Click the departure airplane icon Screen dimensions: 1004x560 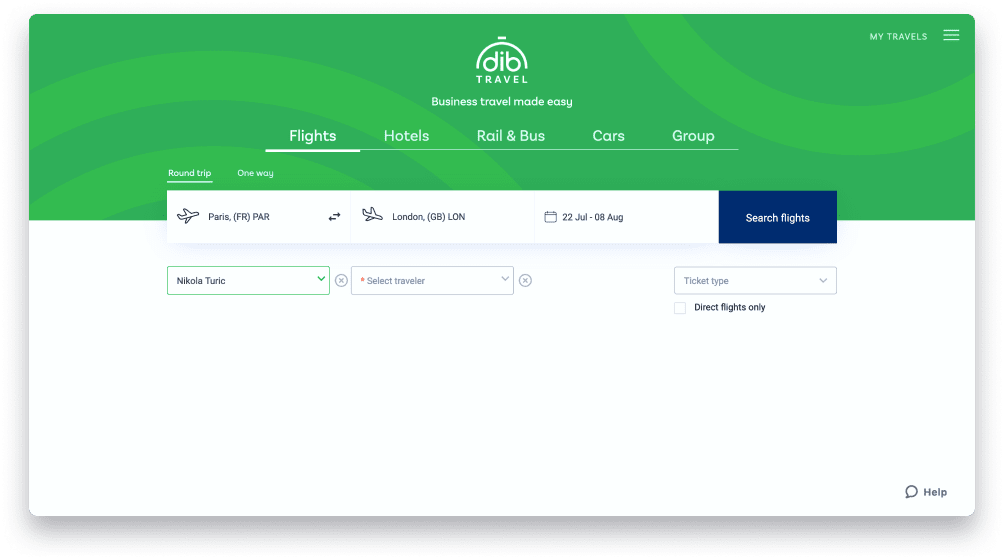pos(188,216)
